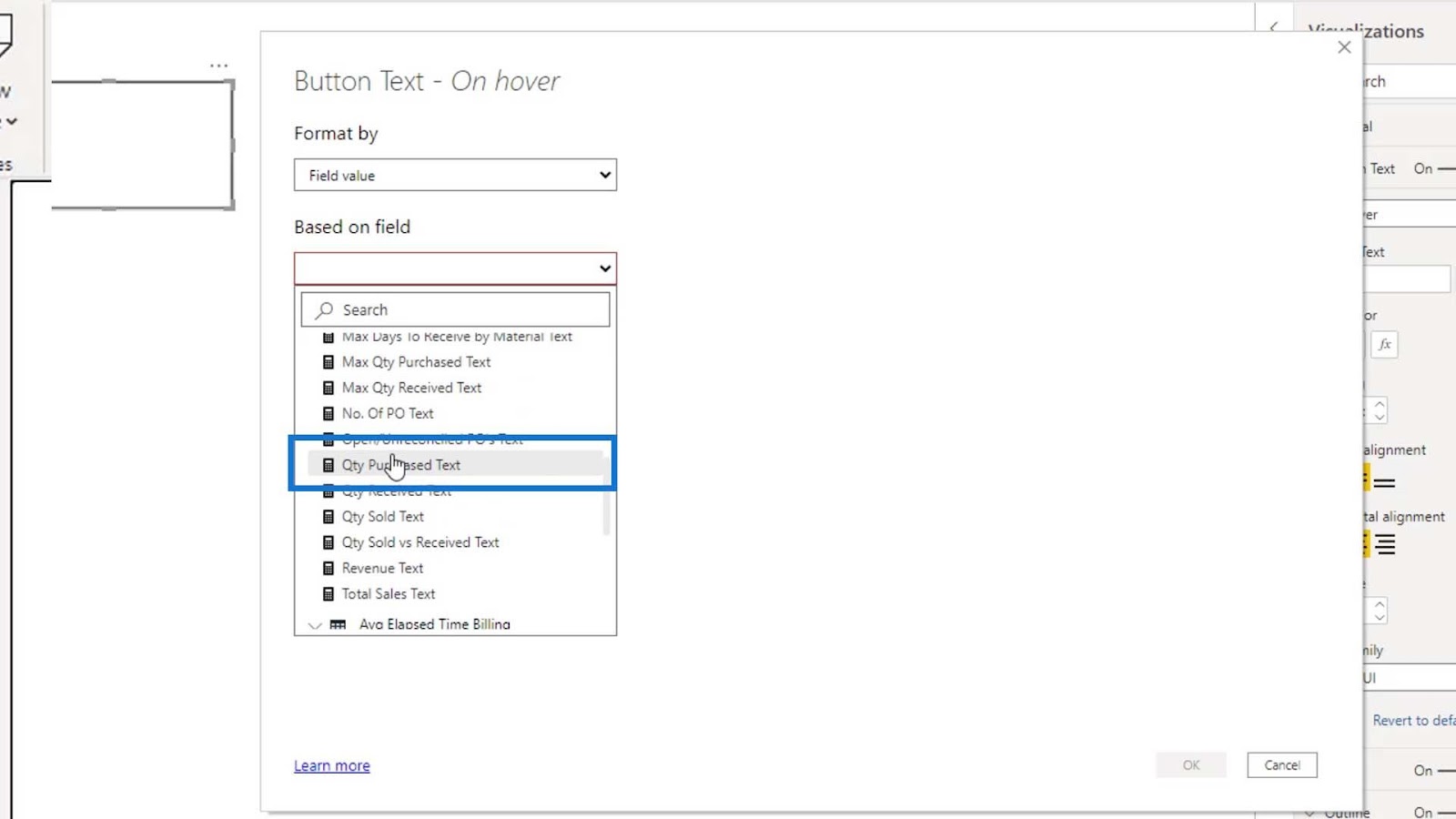Click the Based on field dropdown arrow
The height and width of the screenshot is (819, 1456).
(x=604, y=268)
